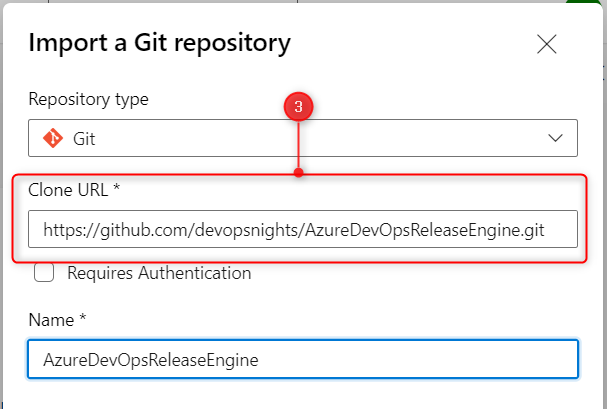Click inside the Clone URL input field
Viewport: 607px width, 409px height.
point(302,229)
